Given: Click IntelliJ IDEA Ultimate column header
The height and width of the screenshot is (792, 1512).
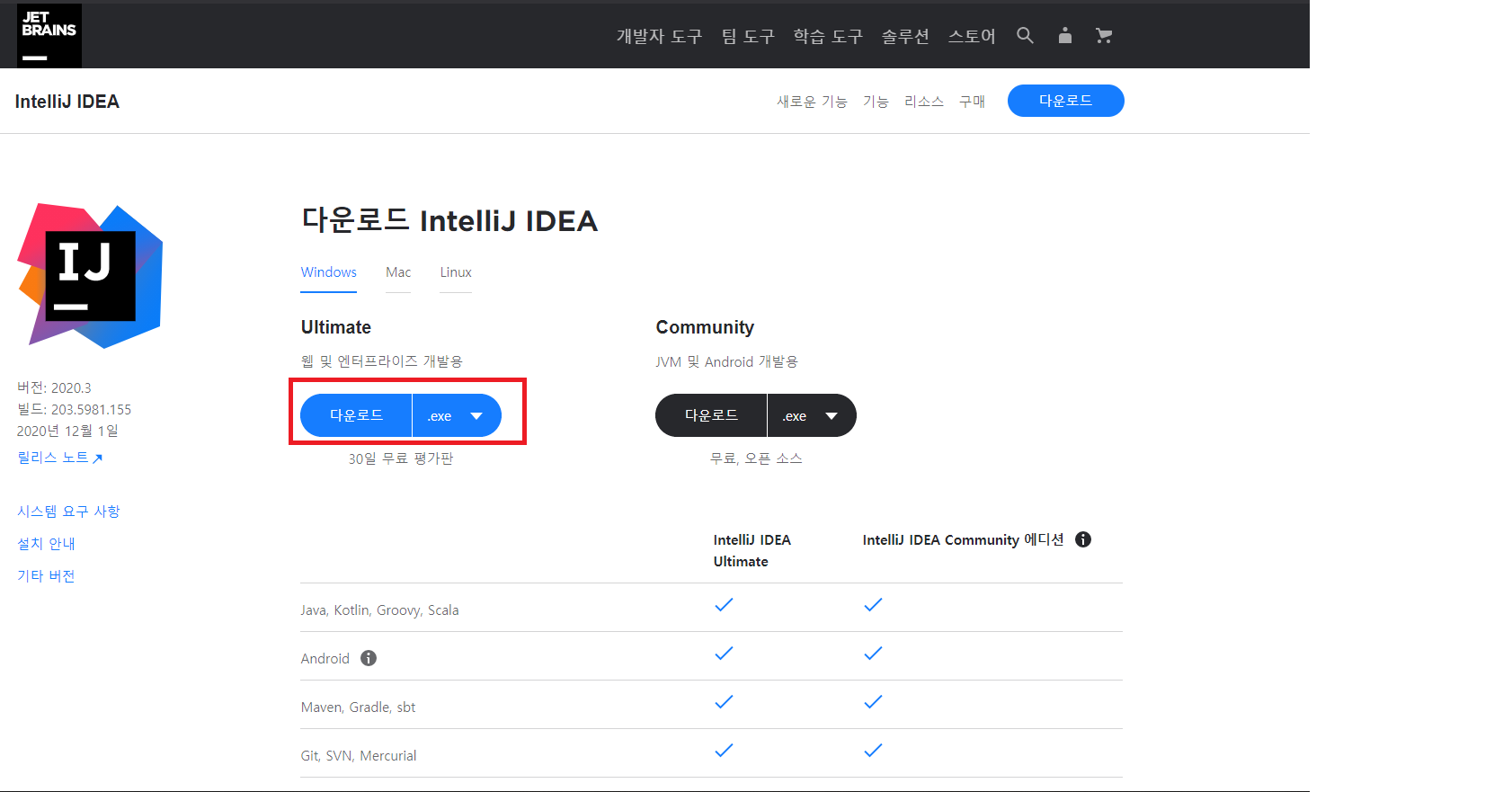Looking at the screenshot, I should click(x=752, y=550).
